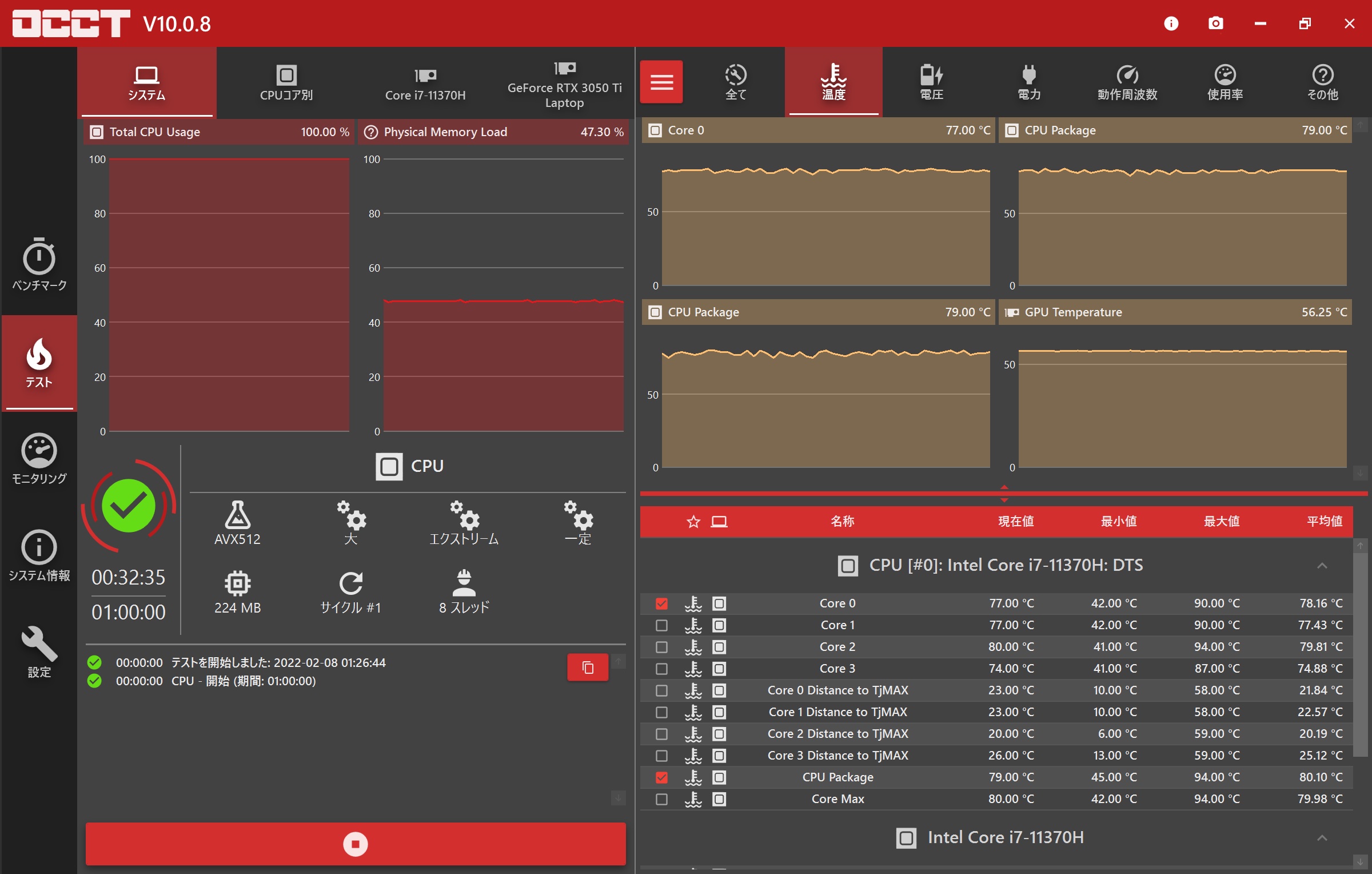Switch to the システム tab
1372x874 pixels.
146,82
